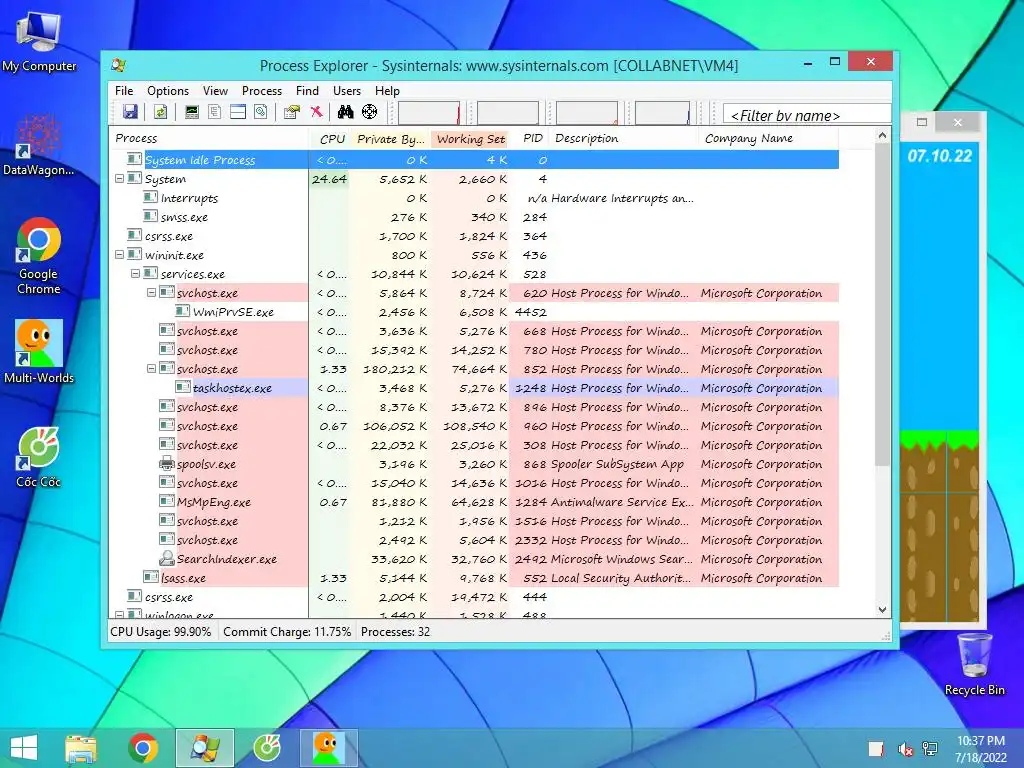1024x768 pixels.
Task: Click the Refresh Now toolbar icon
Action: 160,112
